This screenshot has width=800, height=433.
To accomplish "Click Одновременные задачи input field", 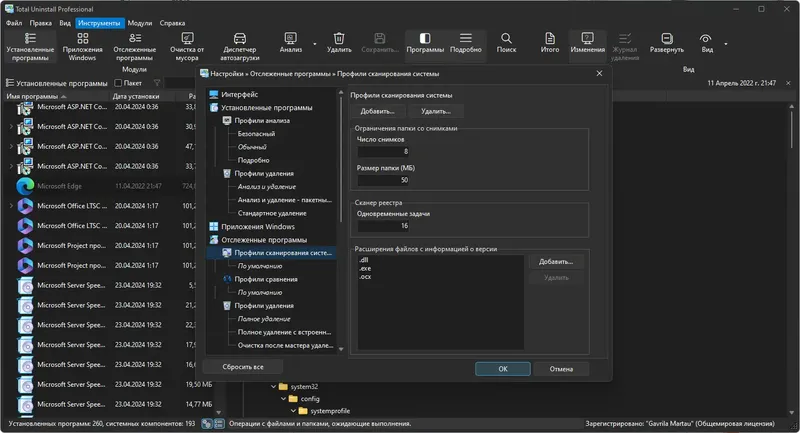I will coord(383,226).
